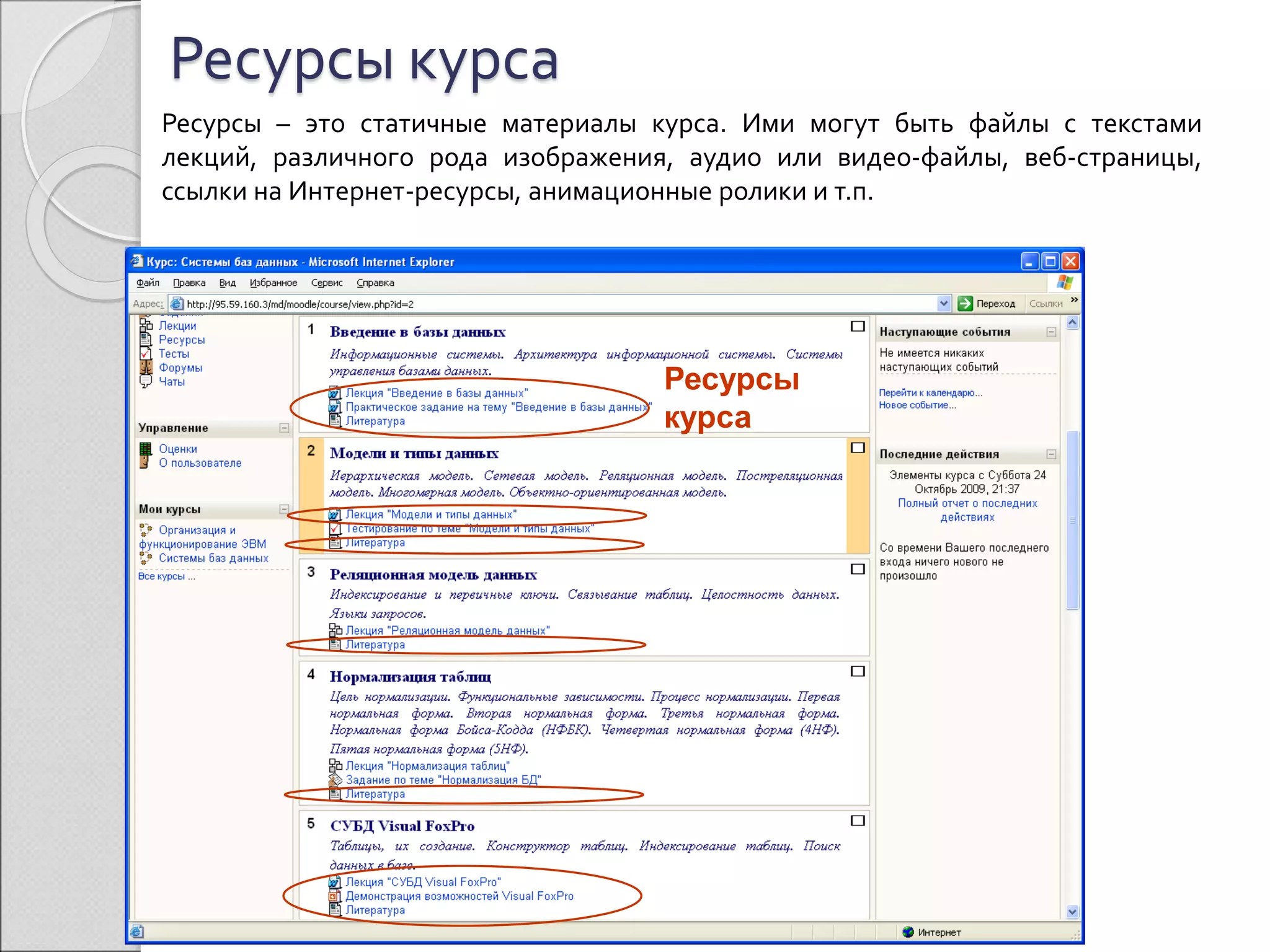The image size is (1270, 952).
Task: Toggle single-section view box for section 3
Action: click(858, 569)
